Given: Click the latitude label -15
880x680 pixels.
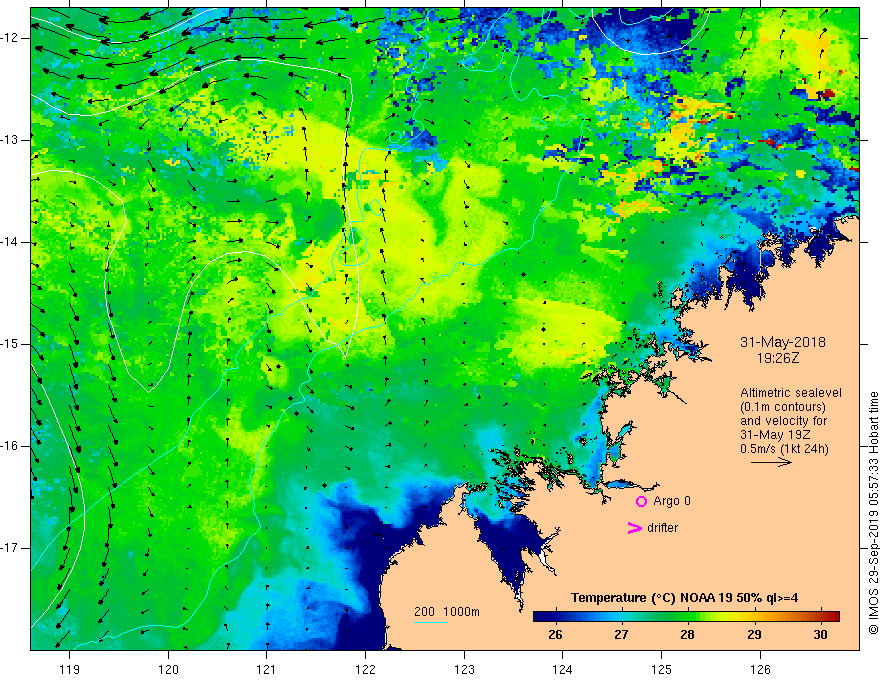Looking at the screenshot, I should point(11,344).
